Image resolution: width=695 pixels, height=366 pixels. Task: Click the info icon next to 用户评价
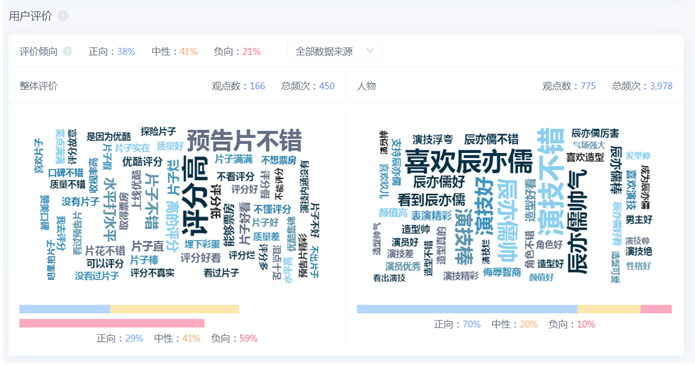pyautogui.click(x=63, y=16)
